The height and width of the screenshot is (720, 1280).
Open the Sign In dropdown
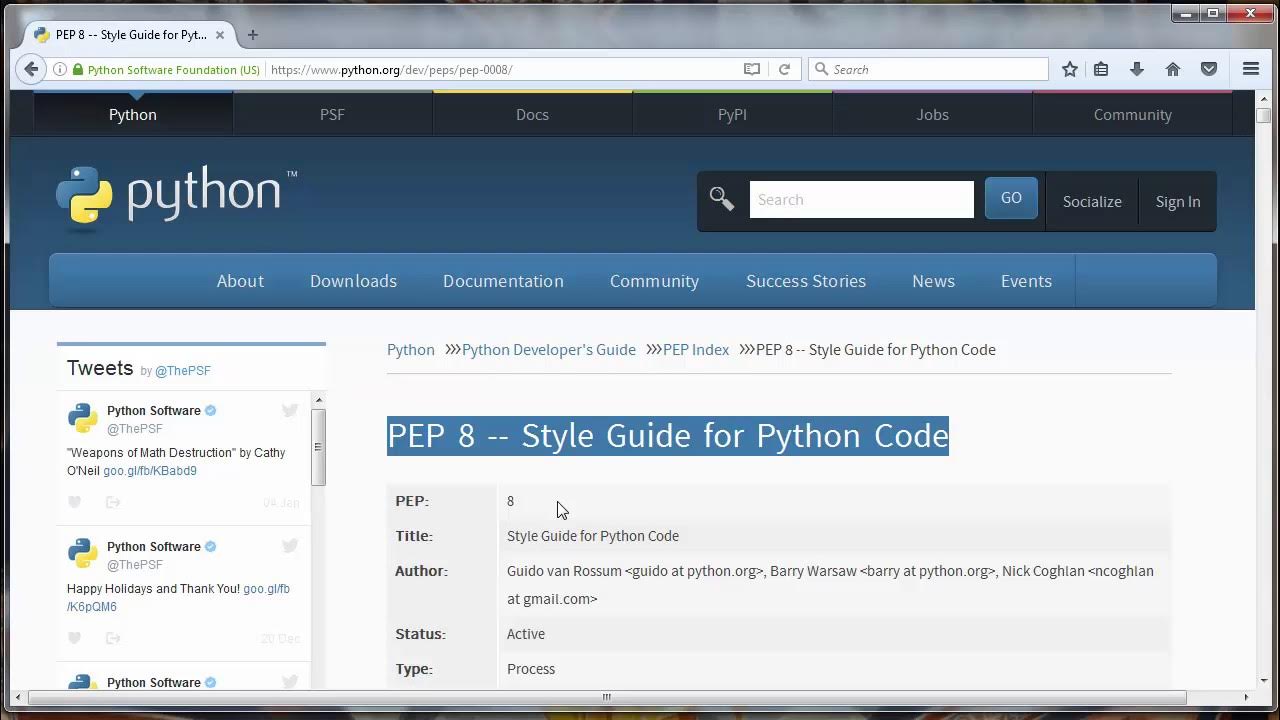[1178, 201]
